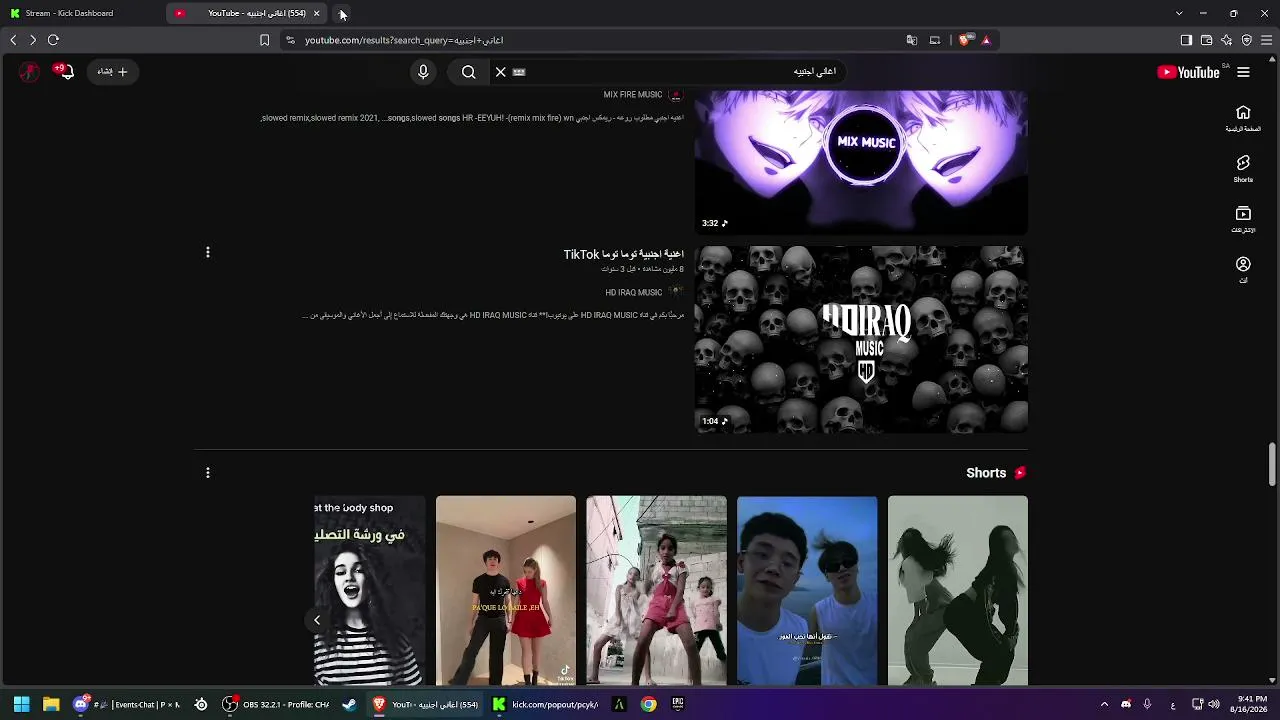Image resolution: width=1280 pixels, height=720 pixels.
Task: Open a new browser tab
Action: point(342,13)
